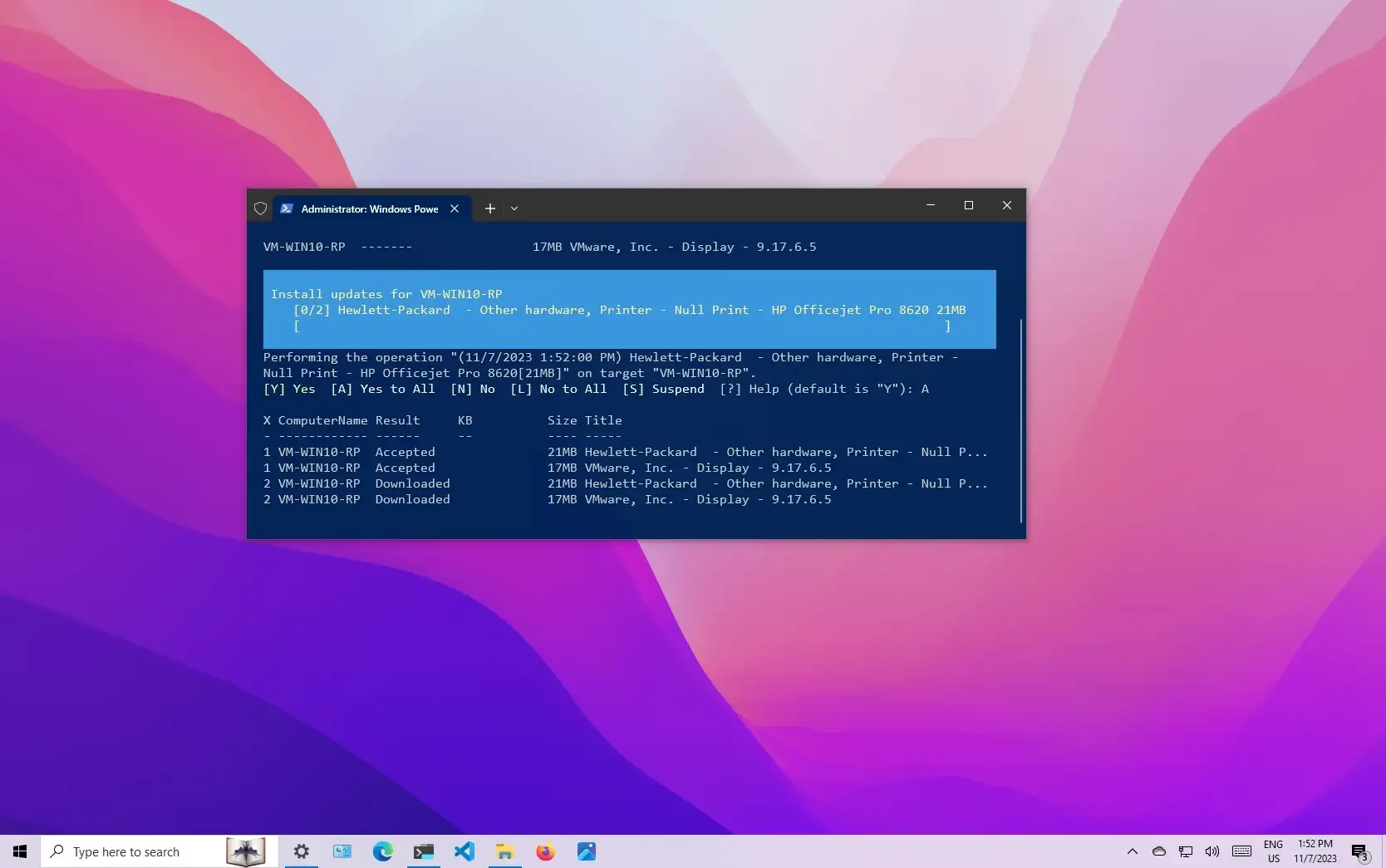The image size is (1386, 868).
Task: Toggle the touch keyboard from the tray
Action: [x=1241, y=851]
